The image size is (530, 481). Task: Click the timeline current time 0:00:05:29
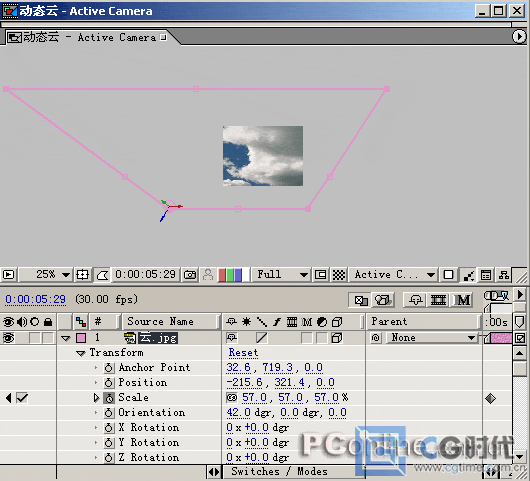35,299
